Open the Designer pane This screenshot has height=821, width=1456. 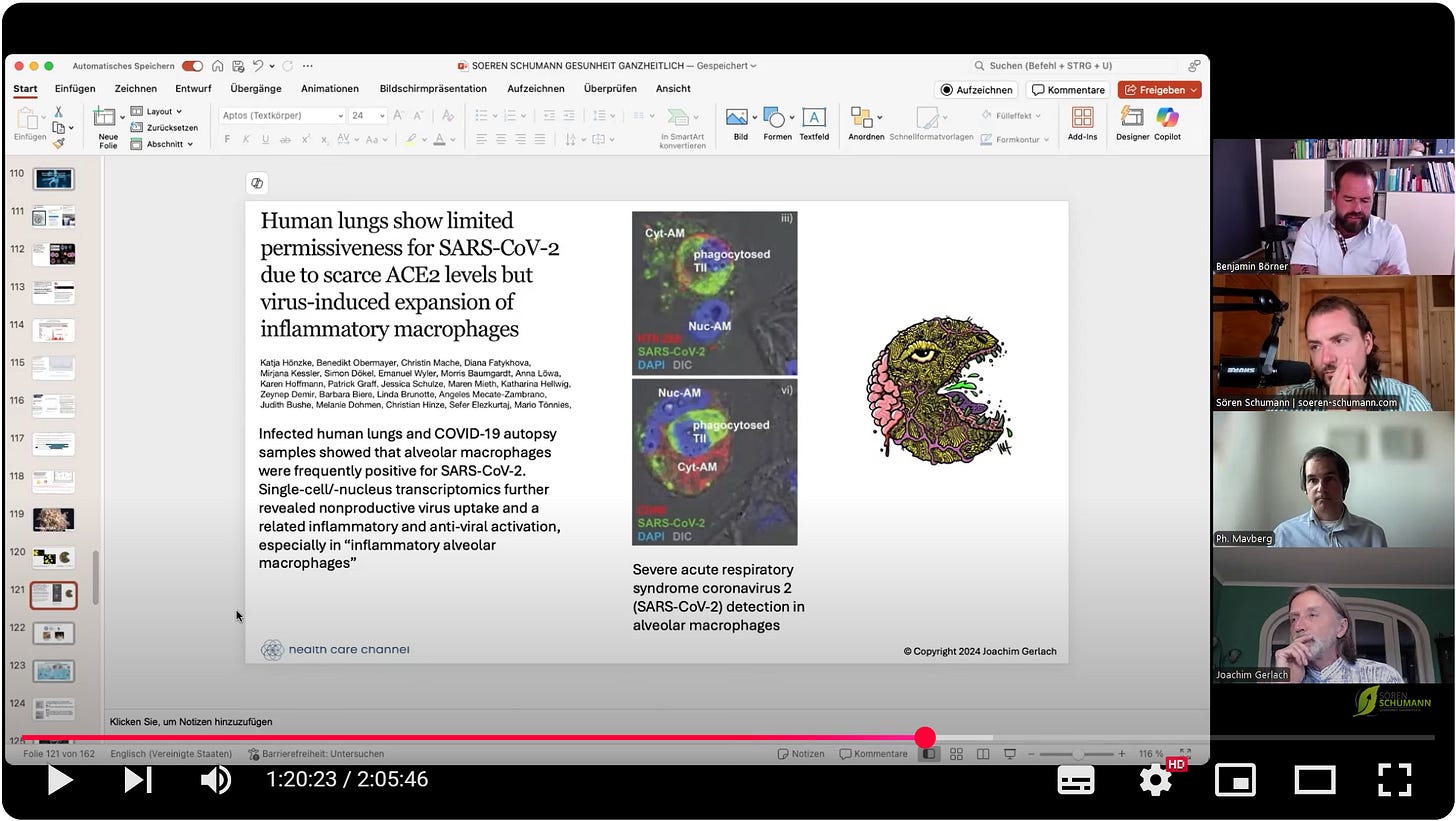point(1133,124)
